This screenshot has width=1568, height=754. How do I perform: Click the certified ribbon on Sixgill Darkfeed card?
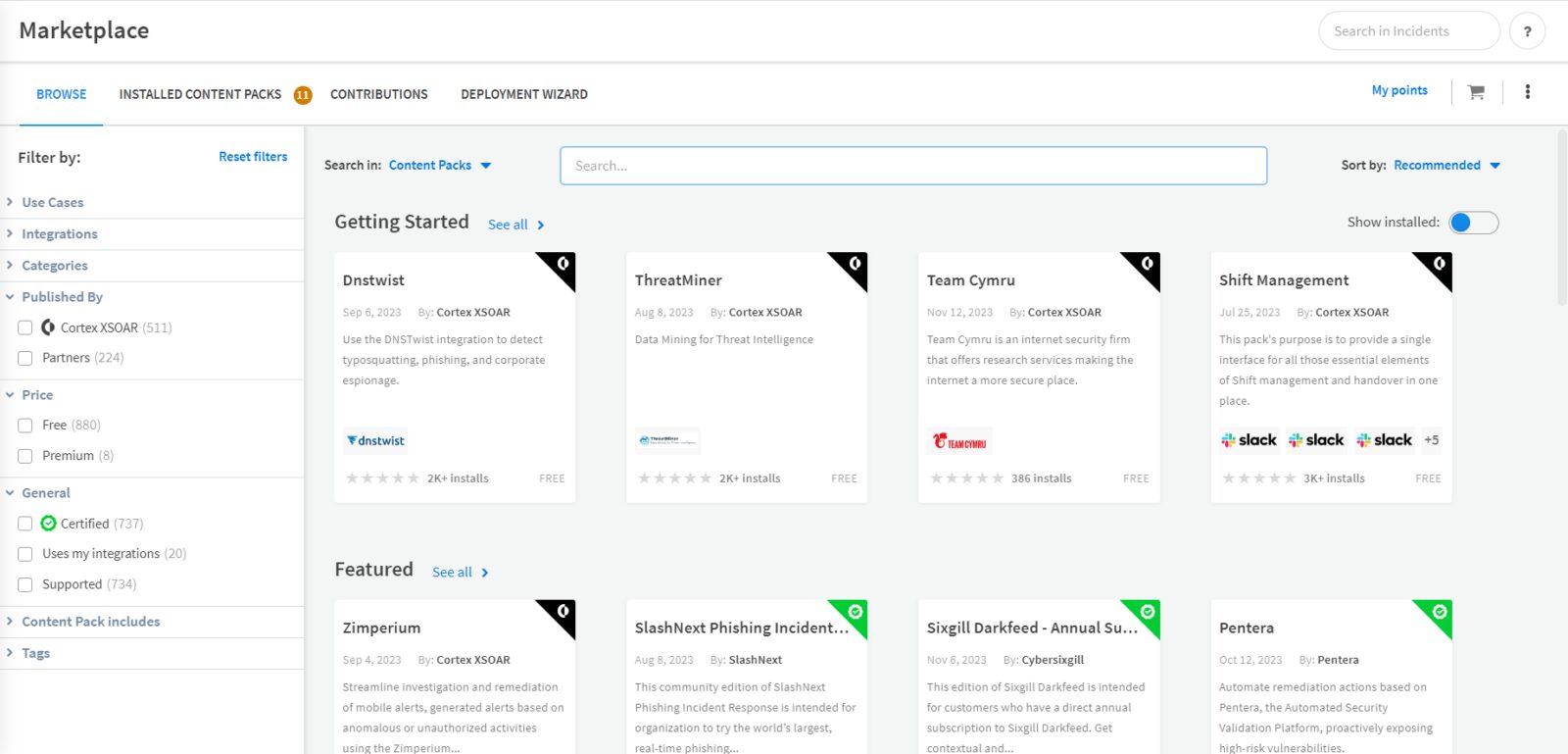click(x=1147, y=613)
